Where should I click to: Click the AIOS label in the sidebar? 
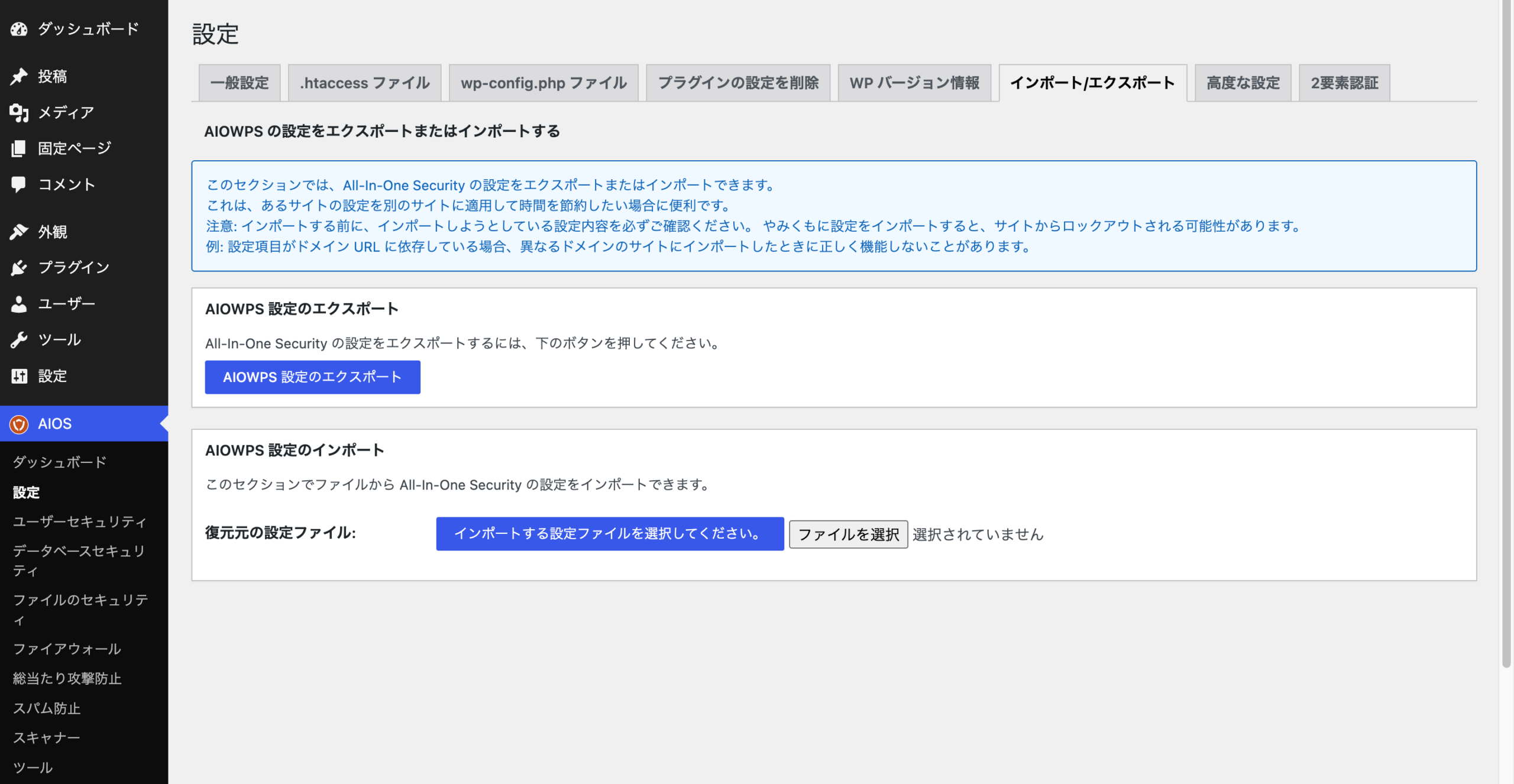pyautogui.click(x=55, y=424)
